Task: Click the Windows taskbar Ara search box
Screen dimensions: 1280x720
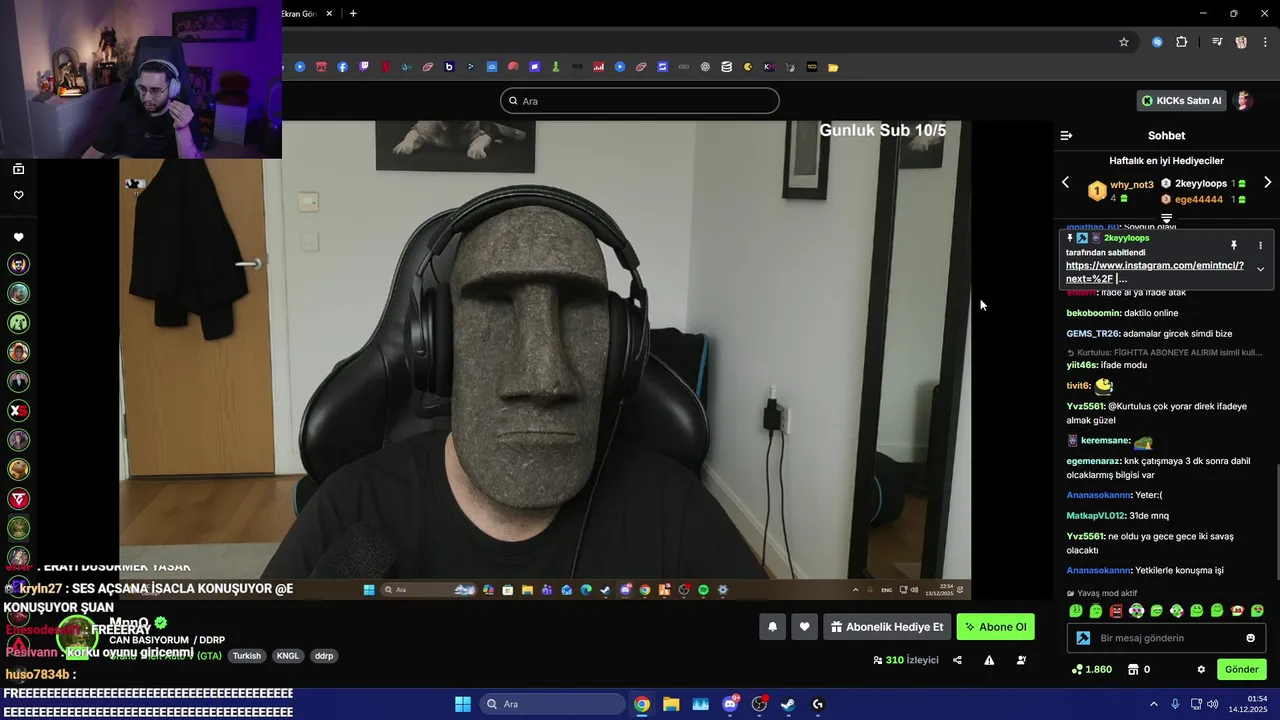Action: coord(550,704)
